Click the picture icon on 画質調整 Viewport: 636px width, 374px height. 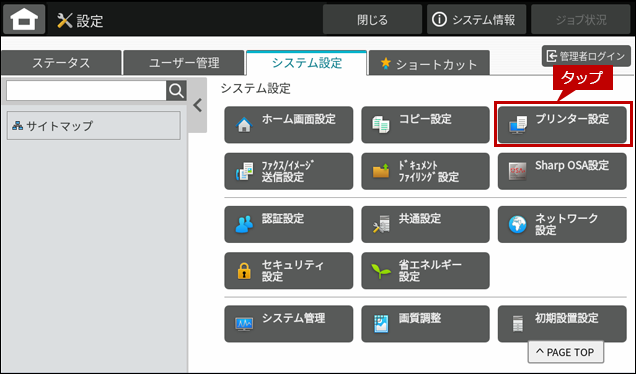tap(381, 324)
